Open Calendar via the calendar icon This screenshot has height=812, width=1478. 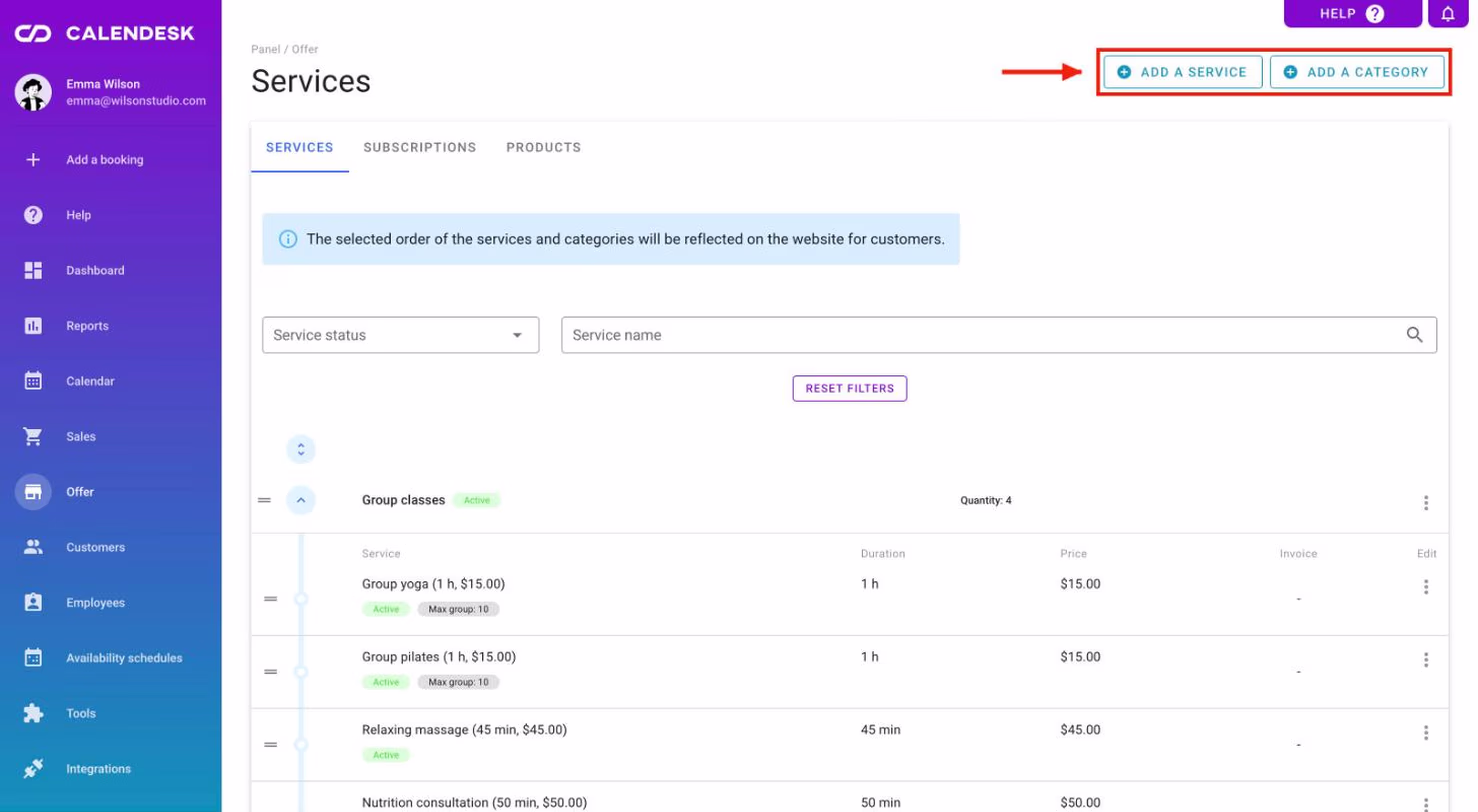(33, 381)
